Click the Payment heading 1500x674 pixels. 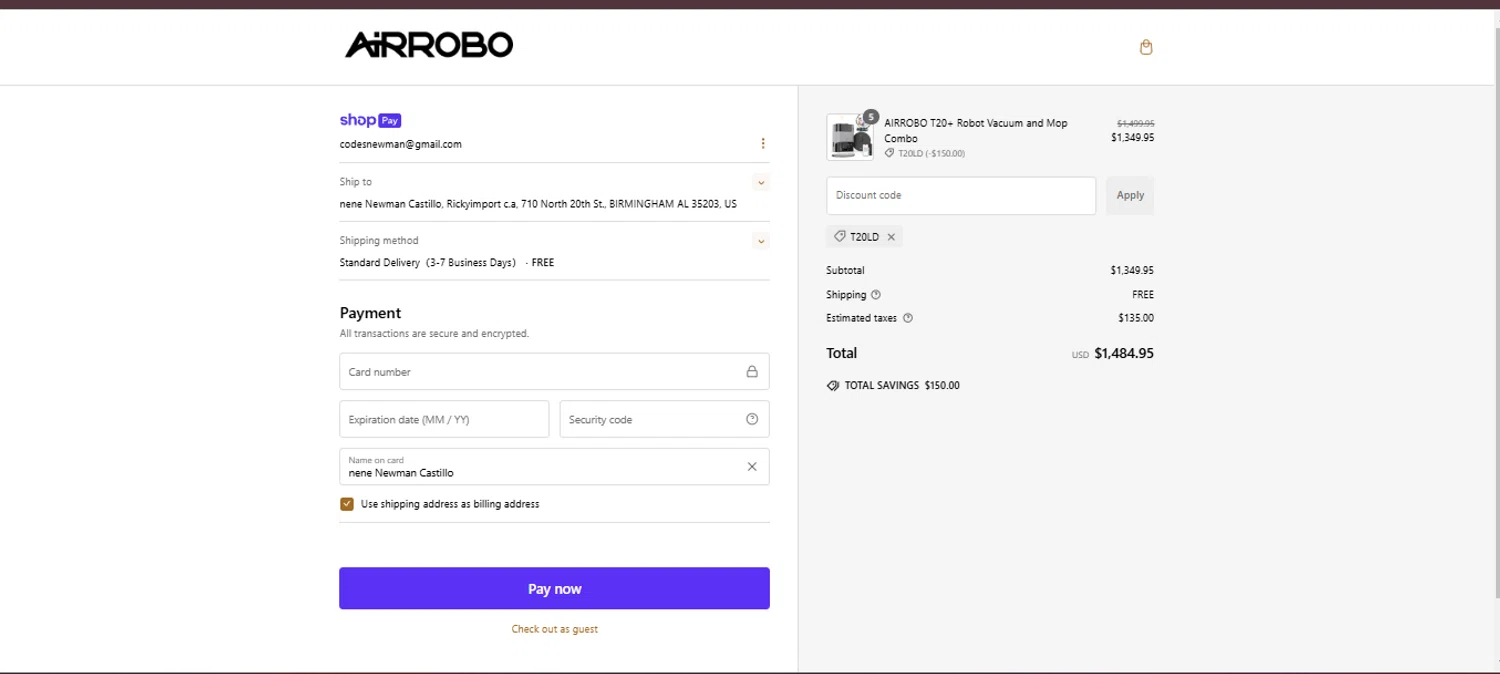point(370,313)
